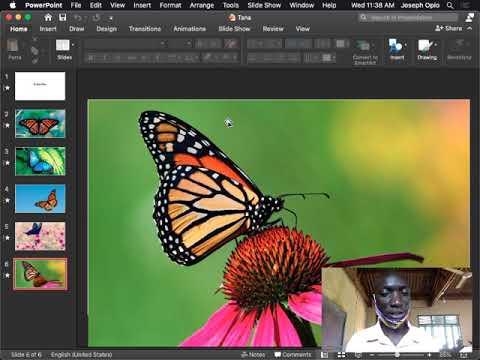The height and width of the screenshot is (360, 480).
Task: Click the zoom out minus button
Action: [x=372, y=355]
